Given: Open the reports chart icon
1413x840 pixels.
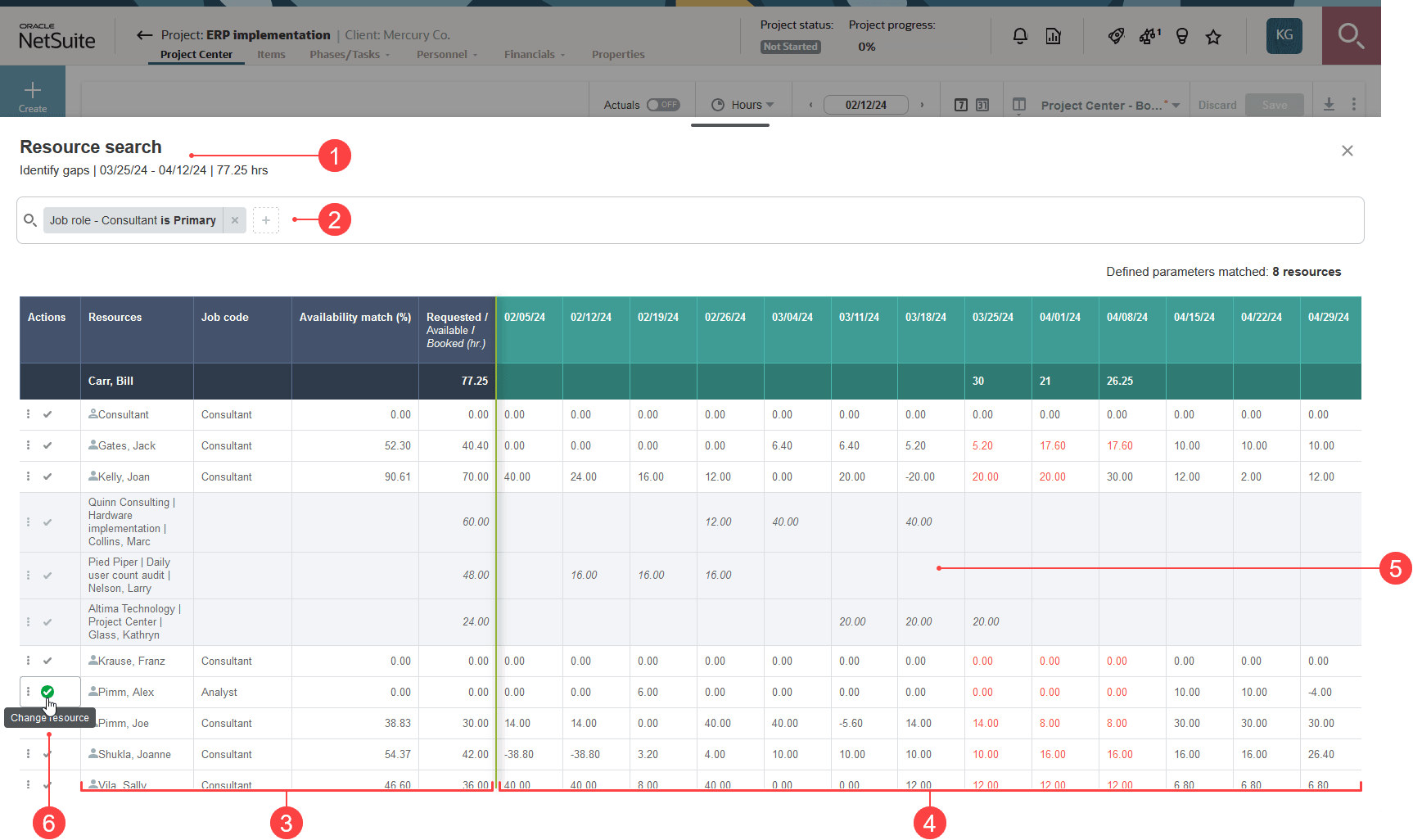Looking at the screenshot, I should (x=1054, y=36).
